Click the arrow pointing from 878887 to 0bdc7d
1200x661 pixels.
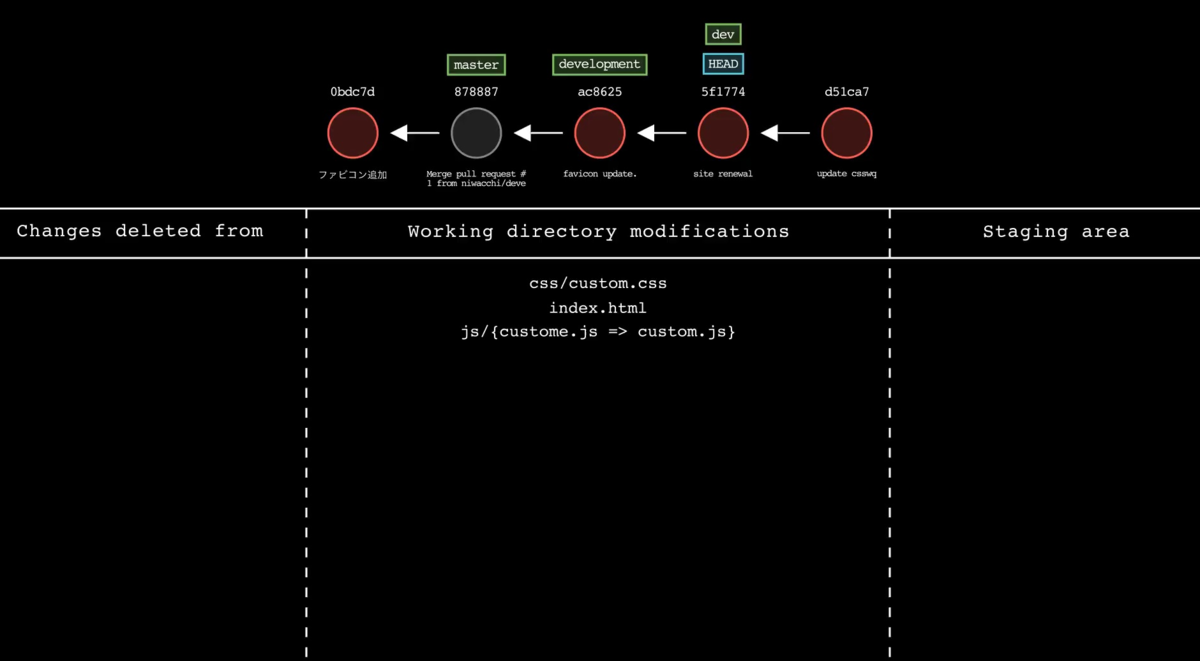[x=413, y=132]
